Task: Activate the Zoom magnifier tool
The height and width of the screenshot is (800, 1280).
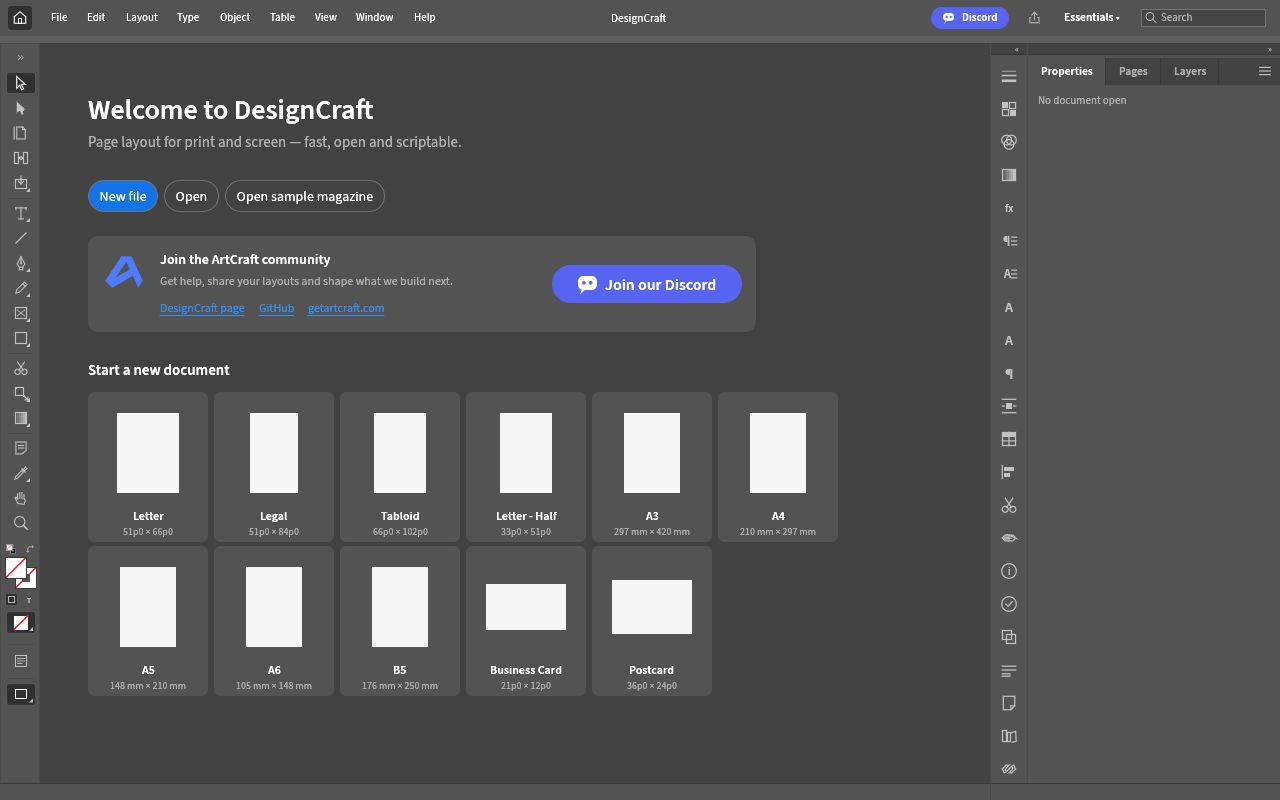Action: coord(20,524)
